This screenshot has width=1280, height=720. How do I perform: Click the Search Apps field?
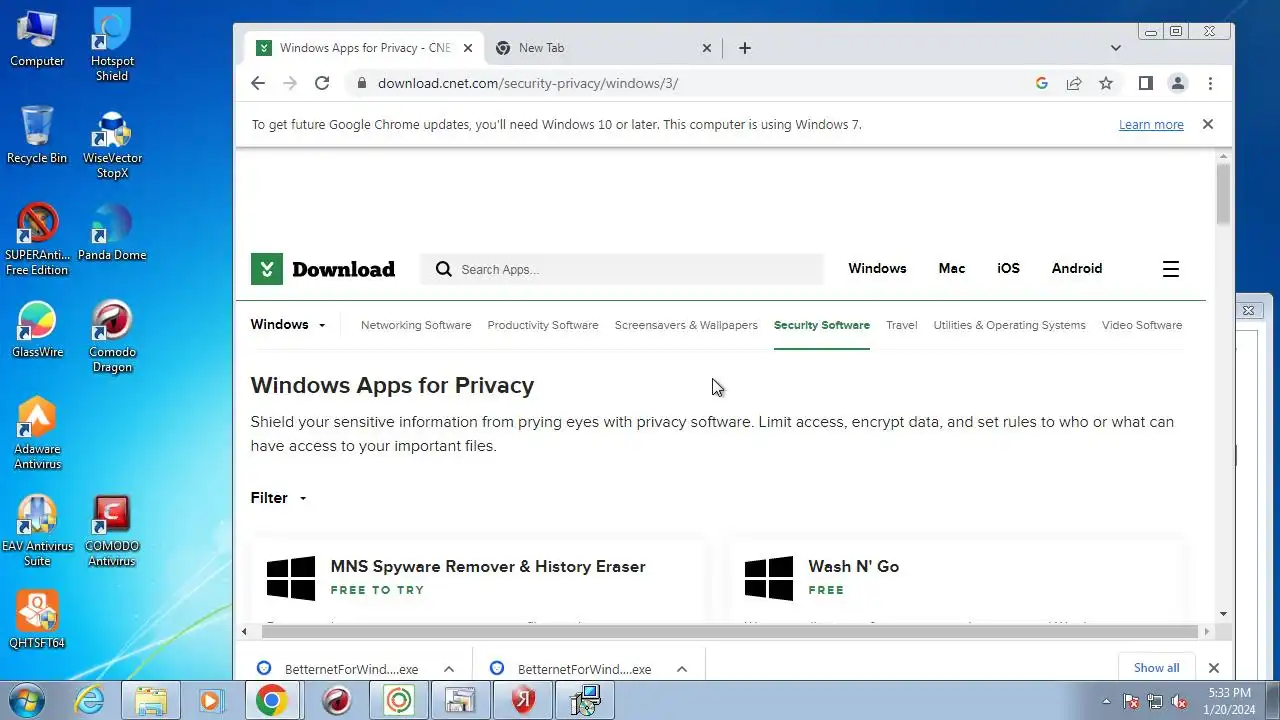pyautogui.click(x=621, y=269)
